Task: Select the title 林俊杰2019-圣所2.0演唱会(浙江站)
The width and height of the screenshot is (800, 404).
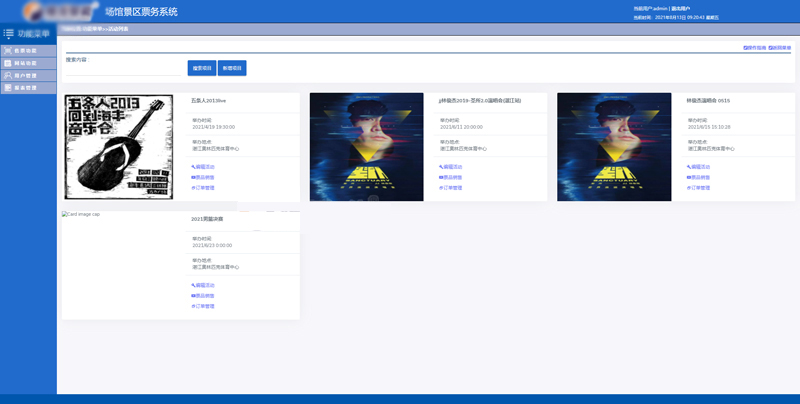Action: point(480,101)
